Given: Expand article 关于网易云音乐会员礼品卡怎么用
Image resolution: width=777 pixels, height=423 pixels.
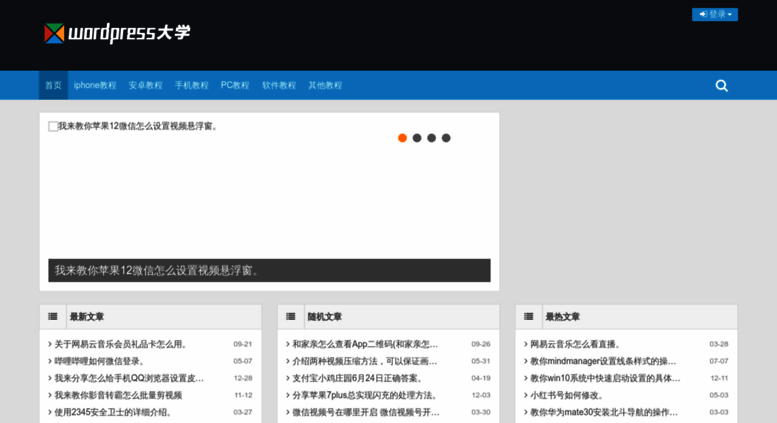Looking at the screenshot, I should (121, 344).
